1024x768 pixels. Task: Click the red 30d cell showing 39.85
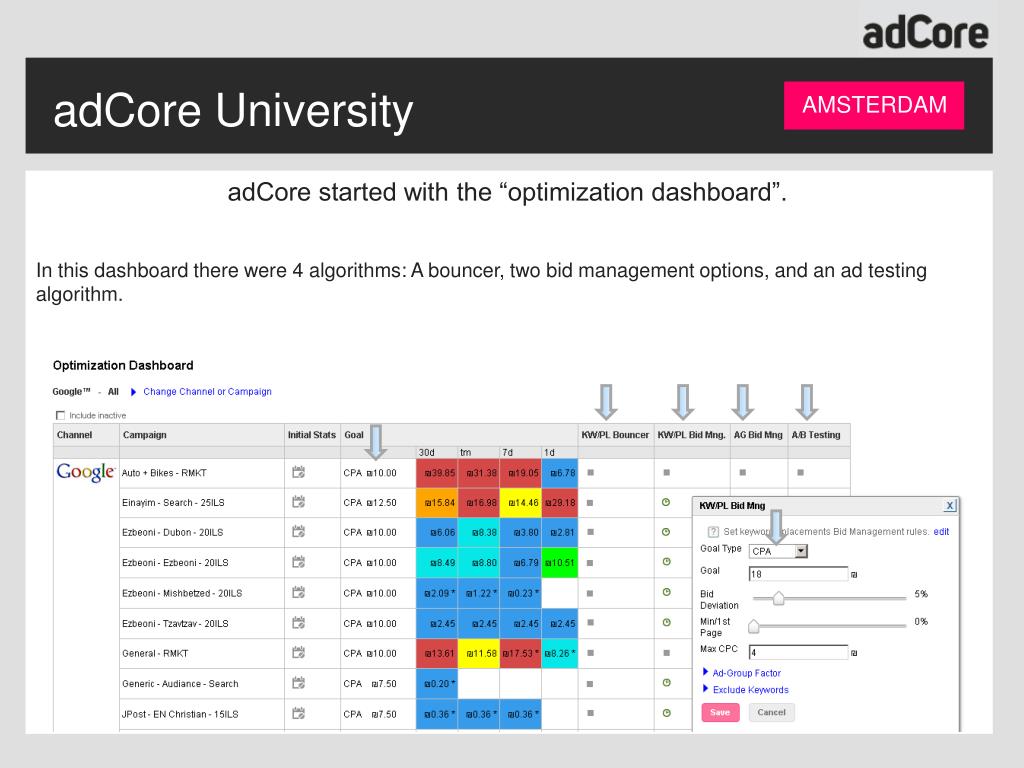(x=437, y=473)
